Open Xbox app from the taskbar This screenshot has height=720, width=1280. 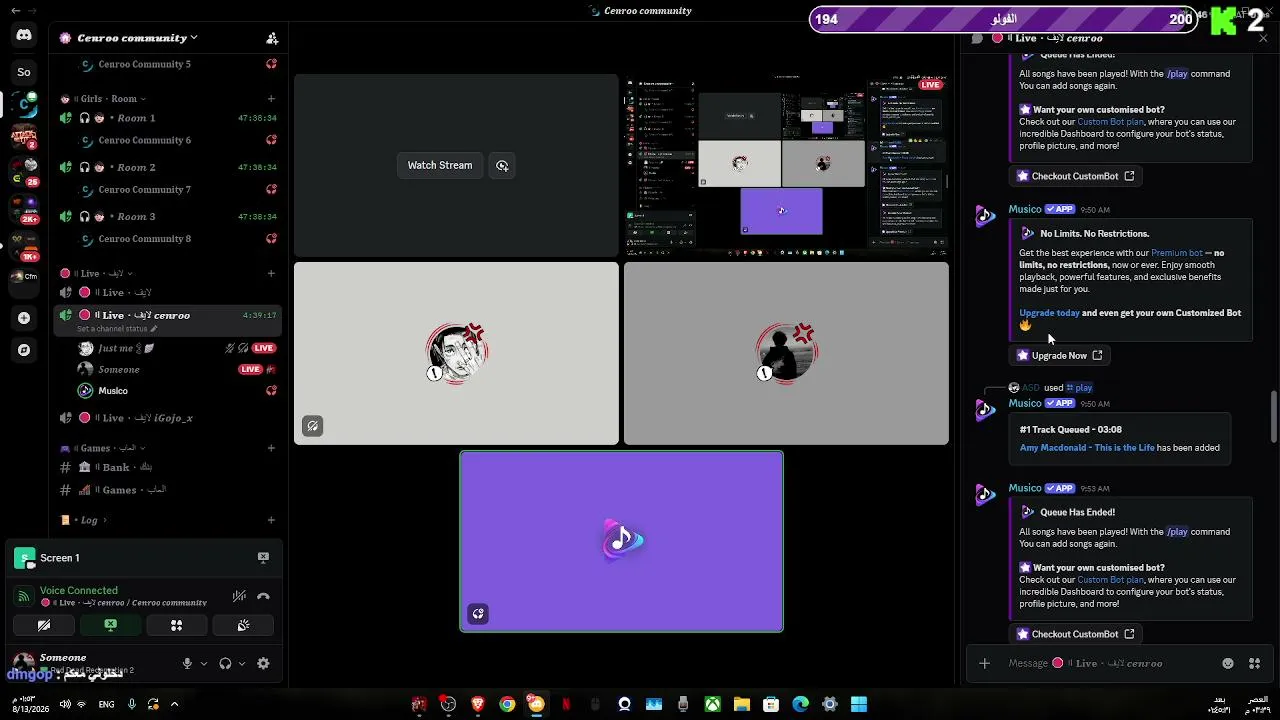(x=712, y=704)
